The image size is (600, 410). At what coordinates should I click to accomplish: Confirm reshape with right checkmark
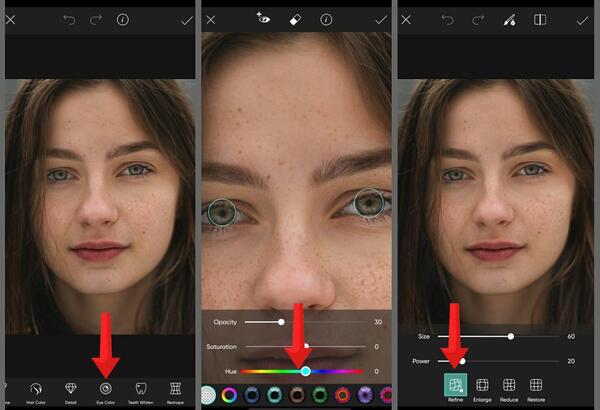click(x=582, y=20)
